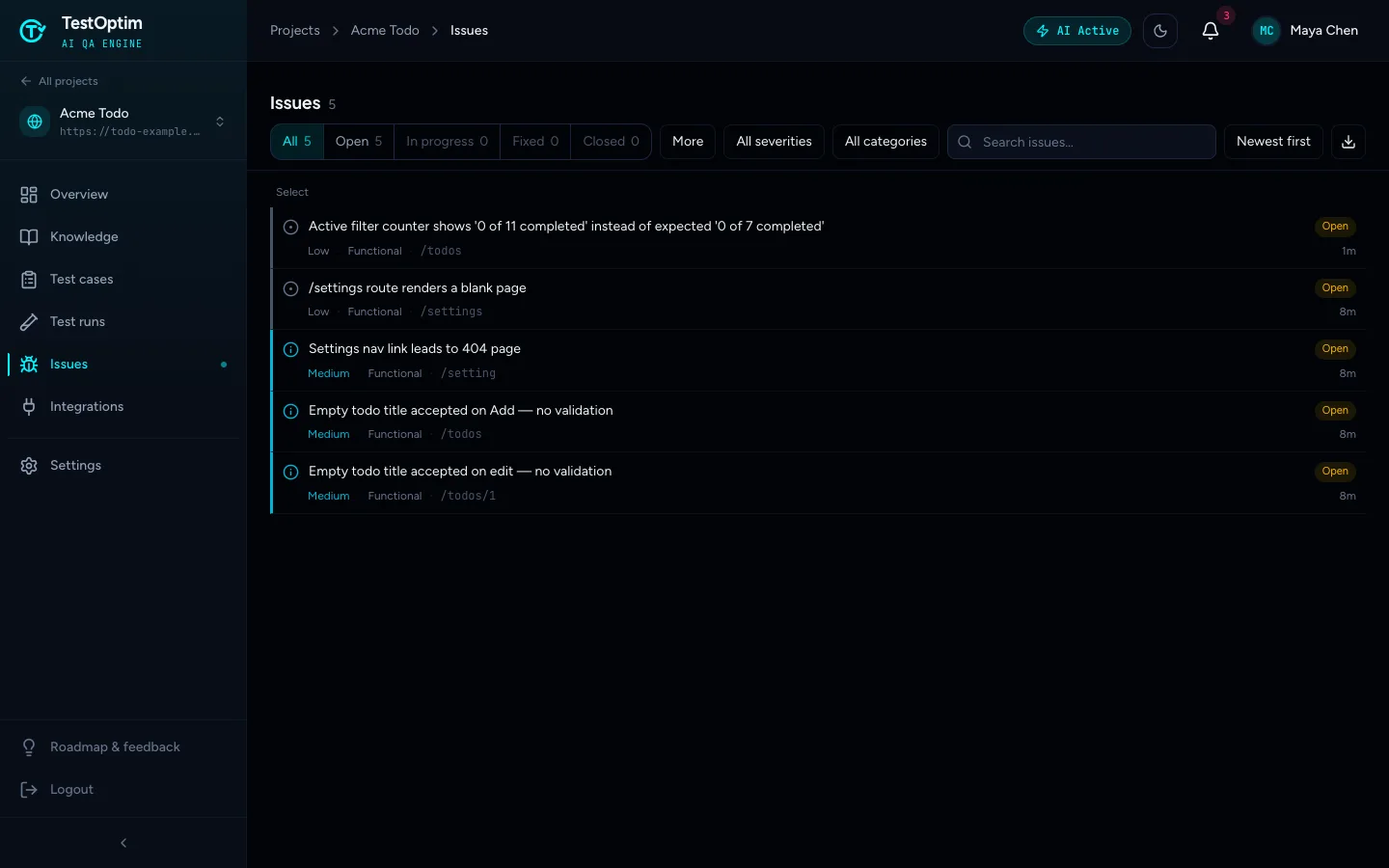Open the All severities dropdown
The image size is (1389, 868).
click(774, 142)
